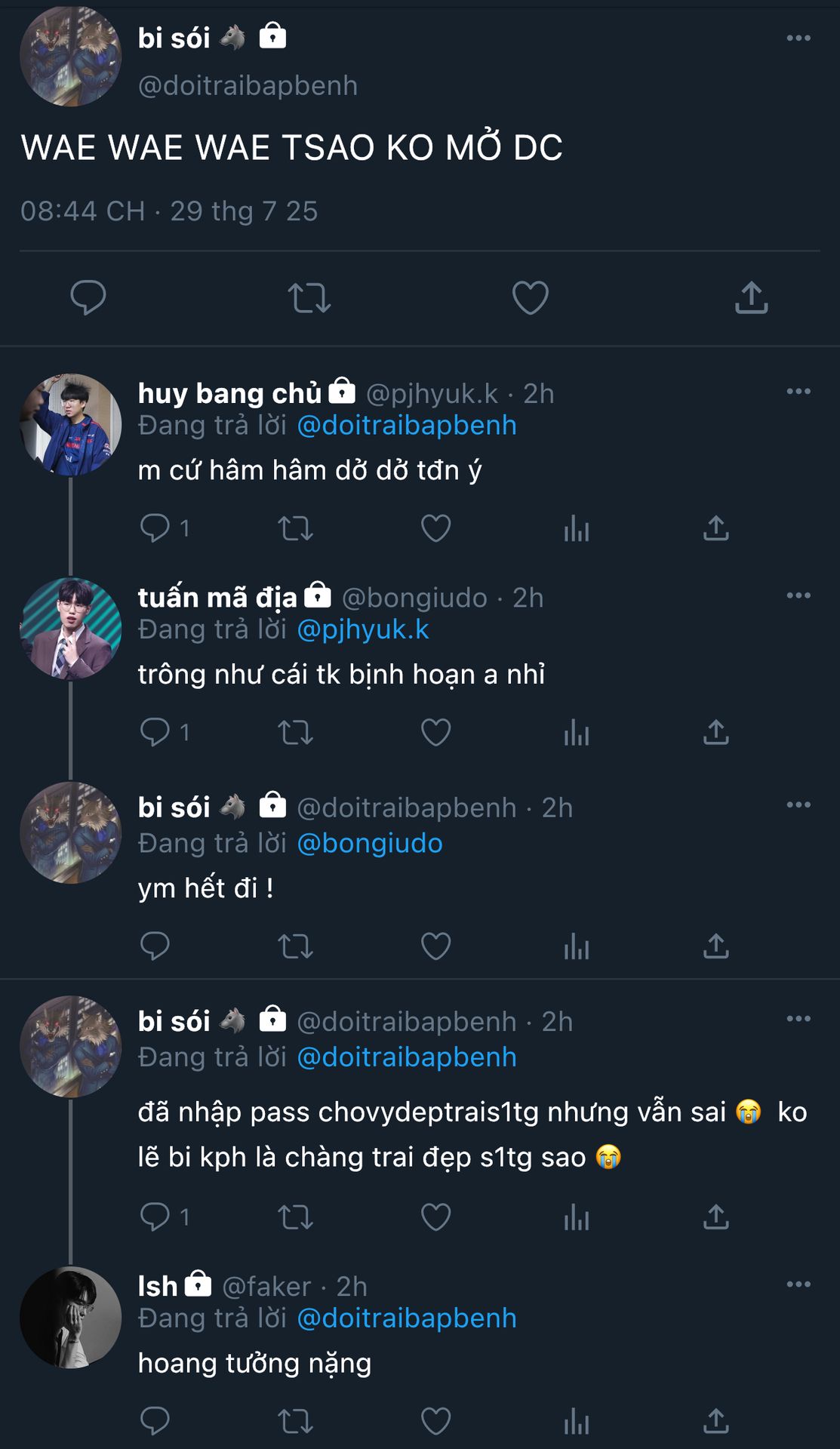
Task: View analytics for huy bang chủ's reply
Action: [576, 528]
